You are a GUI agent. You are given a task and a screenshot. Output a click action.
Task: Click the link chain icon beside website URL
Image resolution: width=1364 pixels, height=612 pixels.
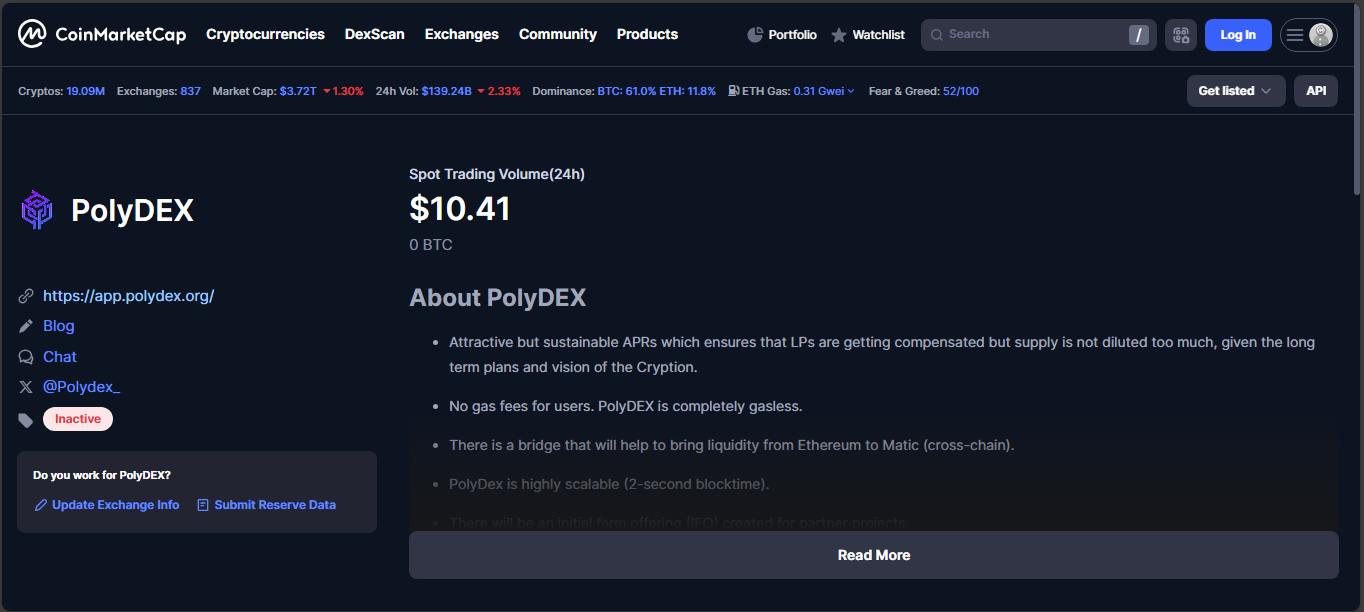point(26,296)
